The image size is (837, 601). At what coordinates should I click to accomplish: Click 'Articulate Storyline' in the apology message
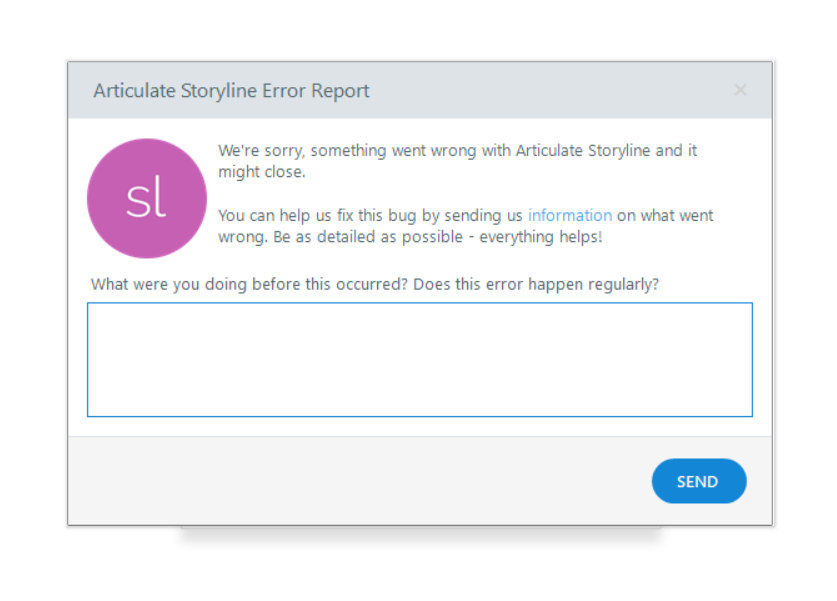click(x=582, y=151)
